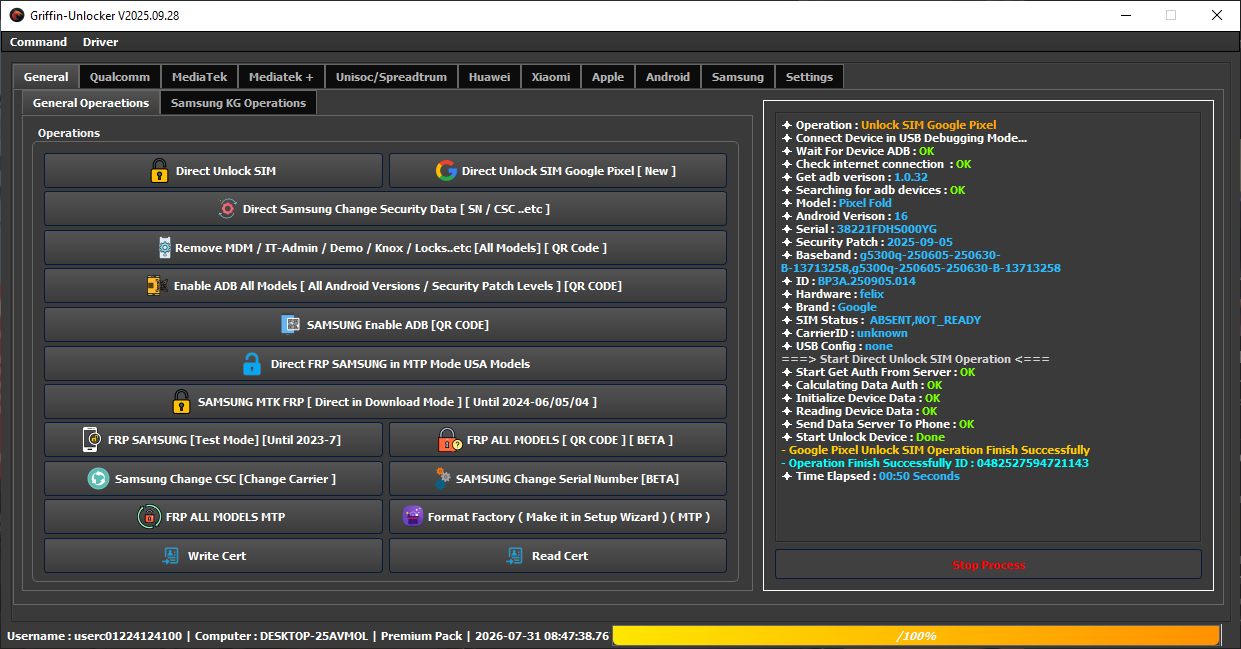Click the Baseband g5300q log line
Screen dimensions: 1241x649
(x=921, y=262)
